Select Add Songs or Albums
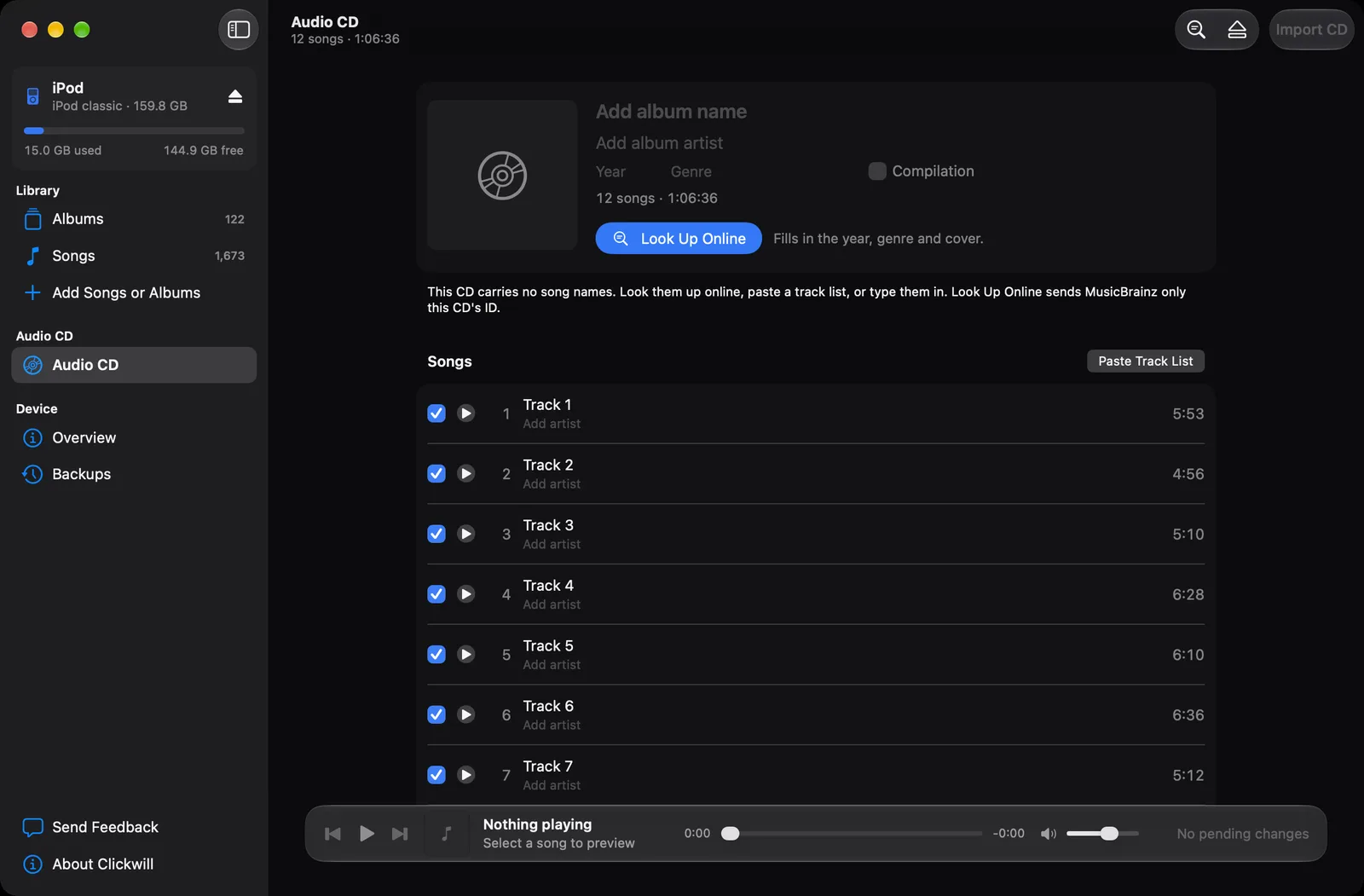Image resolution: width=1364 pixels, height=896 pixels. click(134, 292)
